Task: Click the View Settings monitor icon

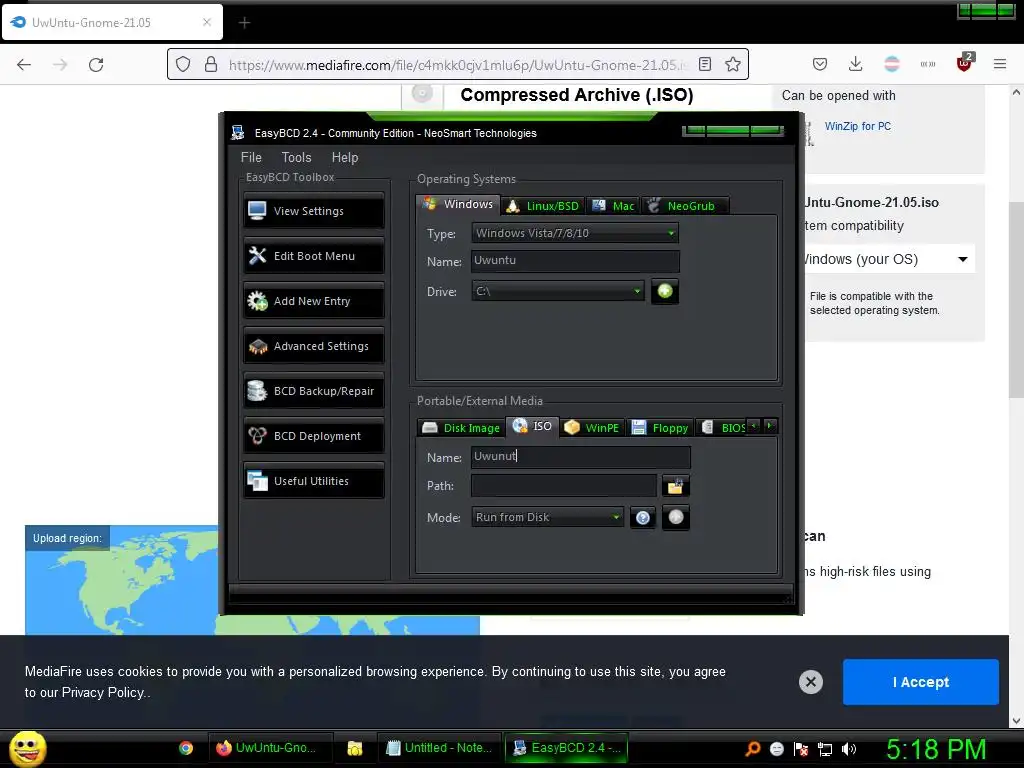Action: click(257, 210)
